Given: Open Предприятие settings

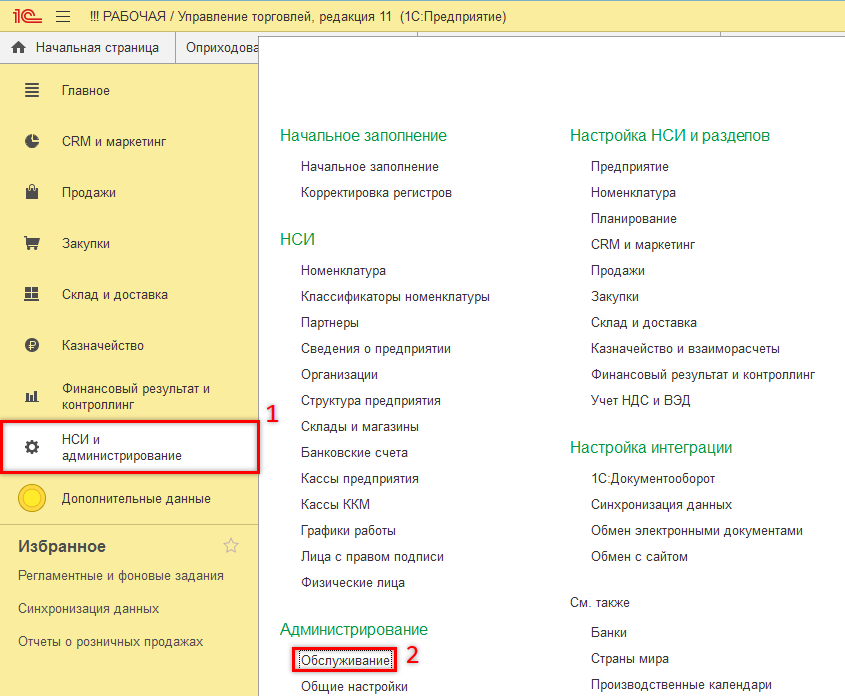Looking at the screenshot, I should pos(629,167).
